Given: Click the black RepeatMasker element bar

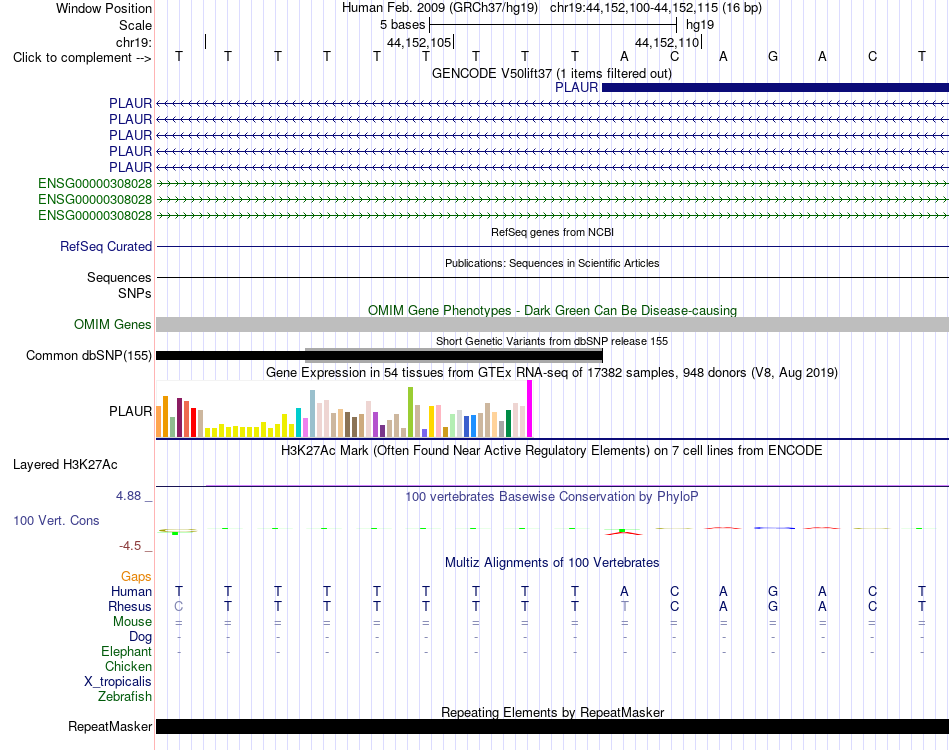Looking at the screenshot, I should tap(553, 726).
